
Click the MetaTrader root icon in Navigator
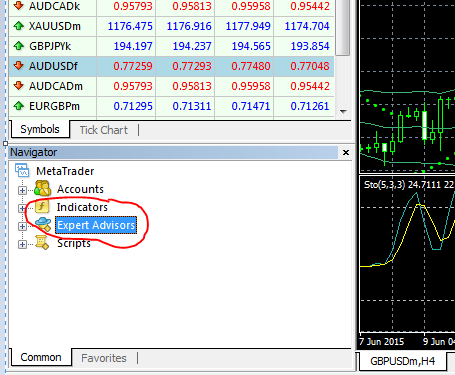coord(22,170)
